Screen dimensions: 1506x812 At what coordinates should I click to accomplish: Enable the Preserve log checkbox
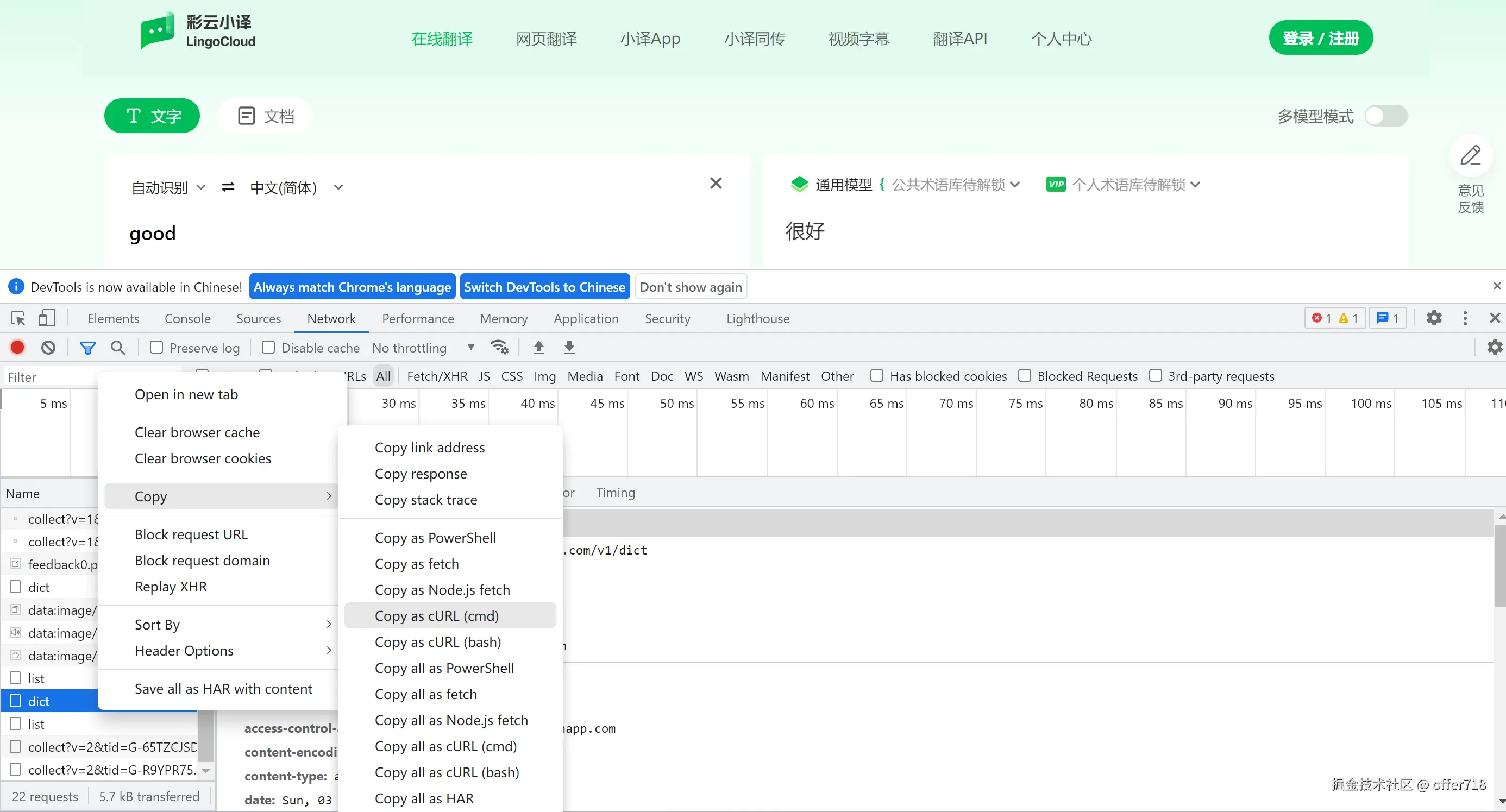[x=156, y=347]
